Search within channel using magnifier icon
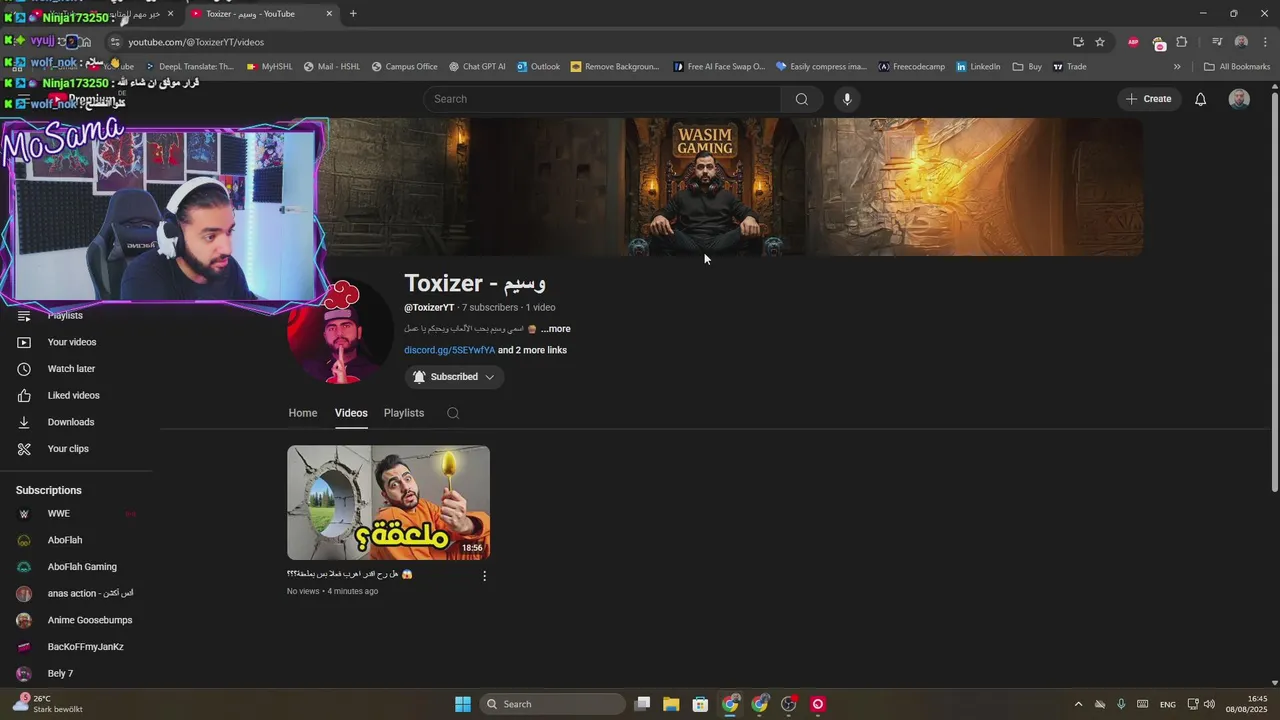Viewport: 1280px width, 720px height. point(453,413)
